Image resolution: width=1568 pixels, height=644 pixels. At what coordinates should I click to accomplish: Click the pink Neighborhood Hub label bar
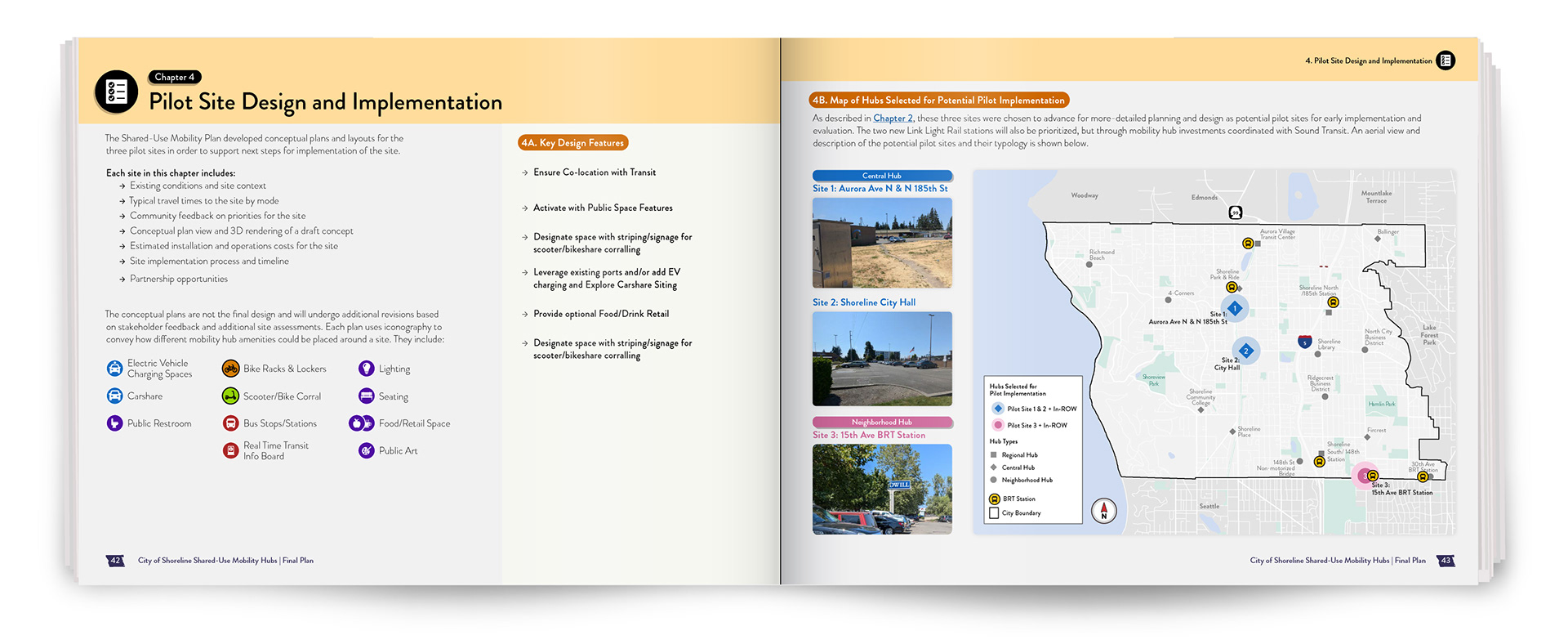click(x=882, y=422)
